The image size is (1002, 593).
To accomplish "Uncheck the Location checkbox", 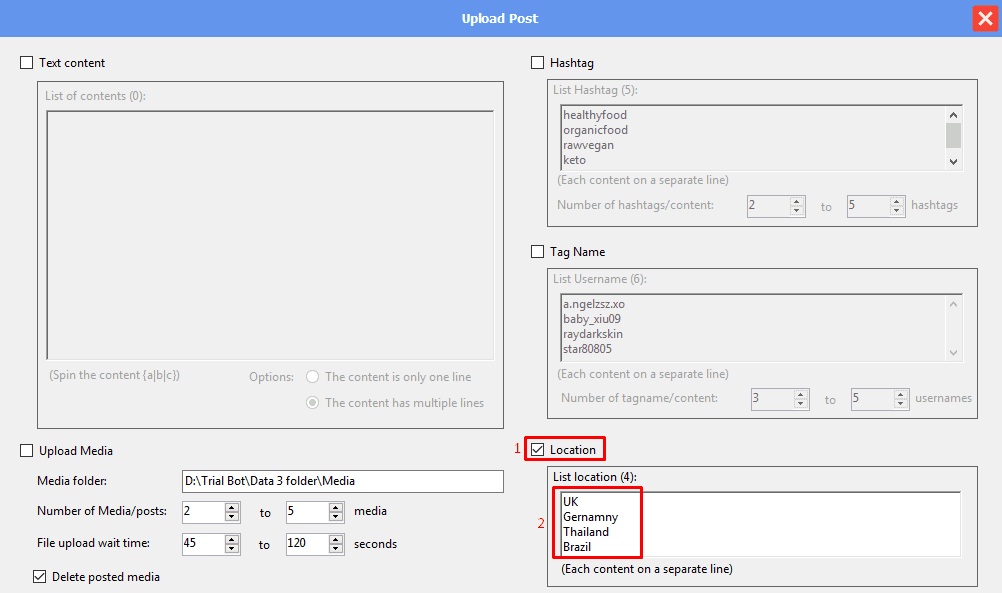I will (x=538, y=450).
